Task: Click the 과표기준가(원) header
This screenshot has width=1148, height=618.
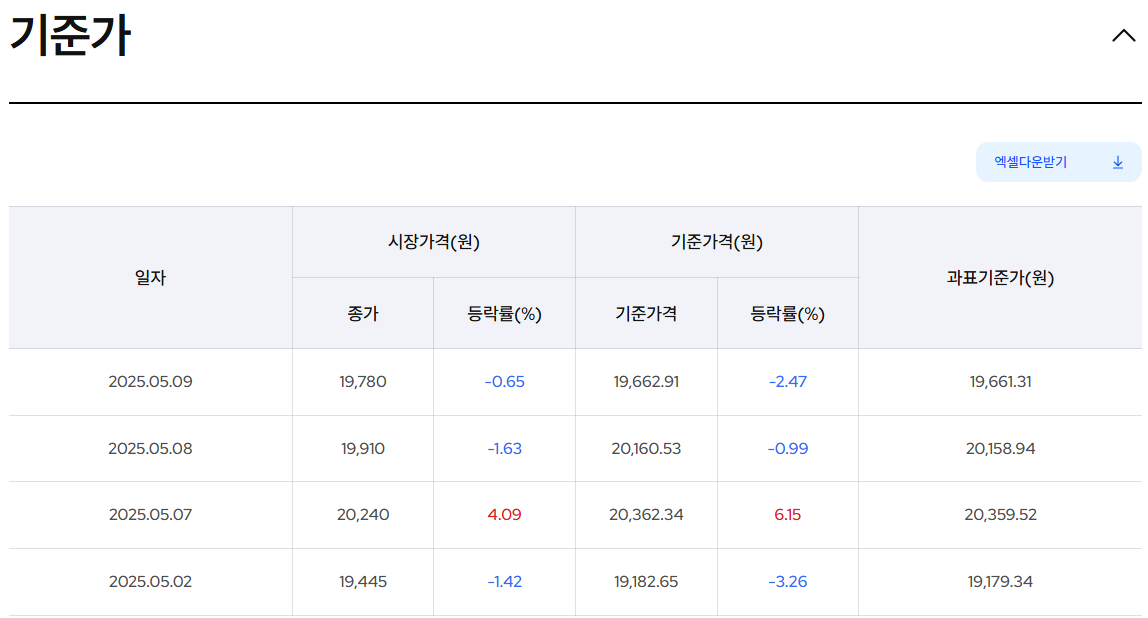Action: click(x=1000, y=278)
